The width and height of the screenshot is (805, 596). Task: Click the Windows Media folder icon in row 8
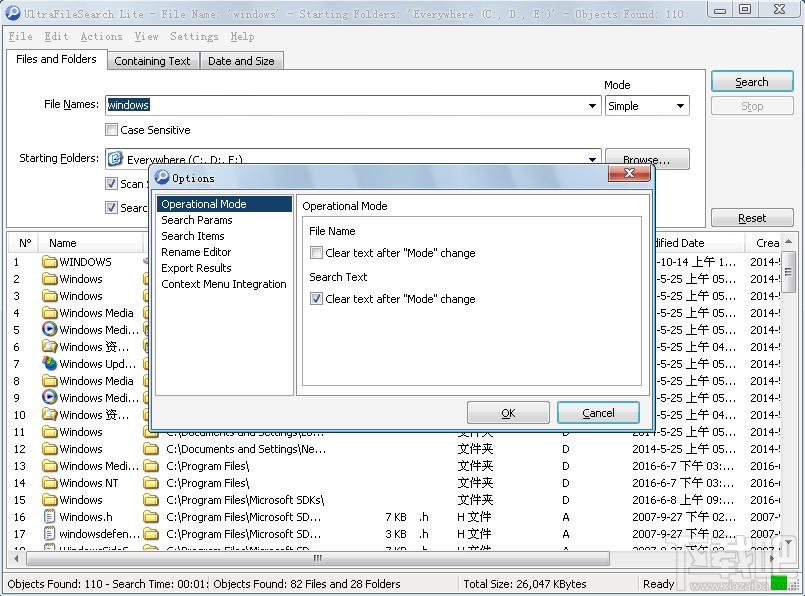pyautogui.click(x=50, y=380)
